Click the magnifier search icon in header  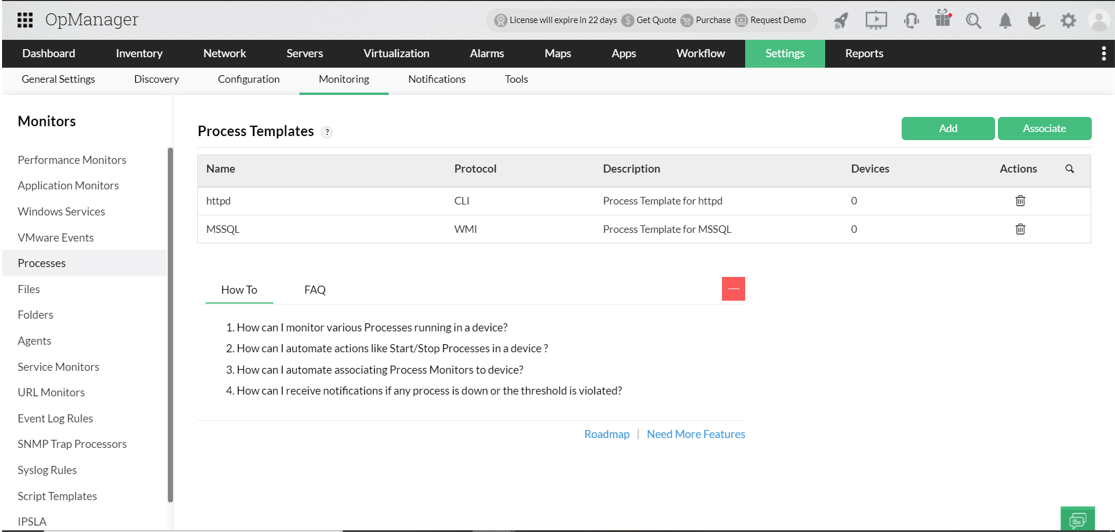(973, 21)
